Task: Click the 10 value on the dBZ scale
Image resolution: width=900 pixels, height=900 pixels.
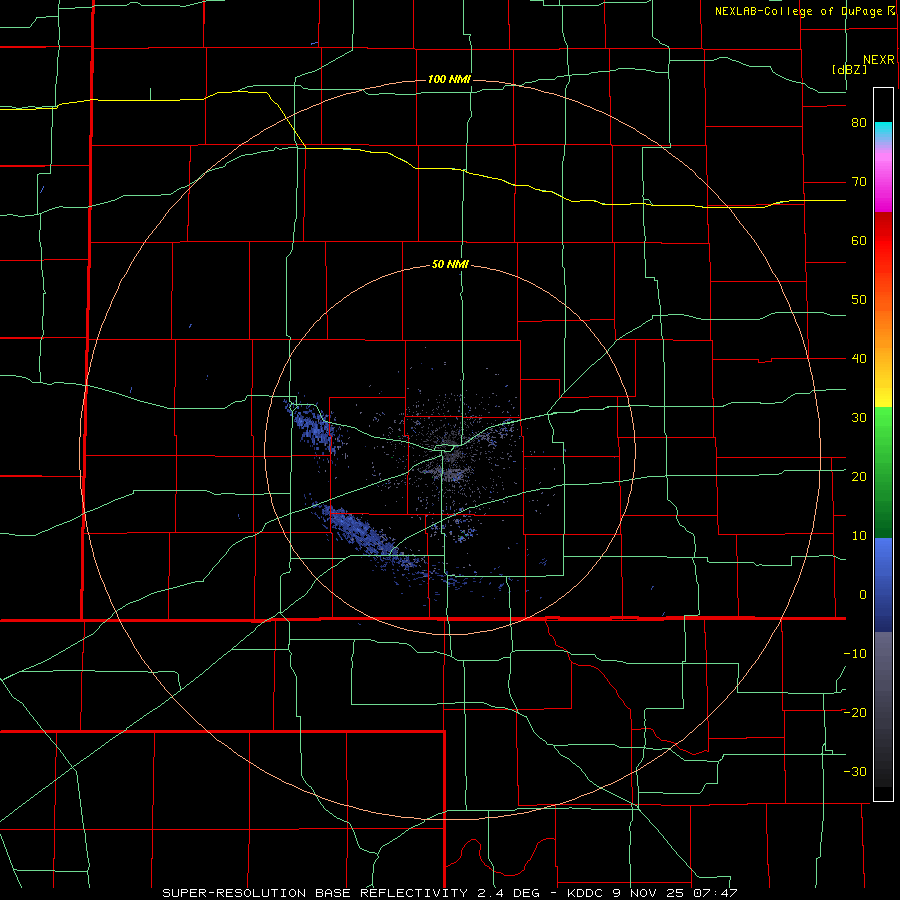Action: pyautogui.click(x=859, y=536)
